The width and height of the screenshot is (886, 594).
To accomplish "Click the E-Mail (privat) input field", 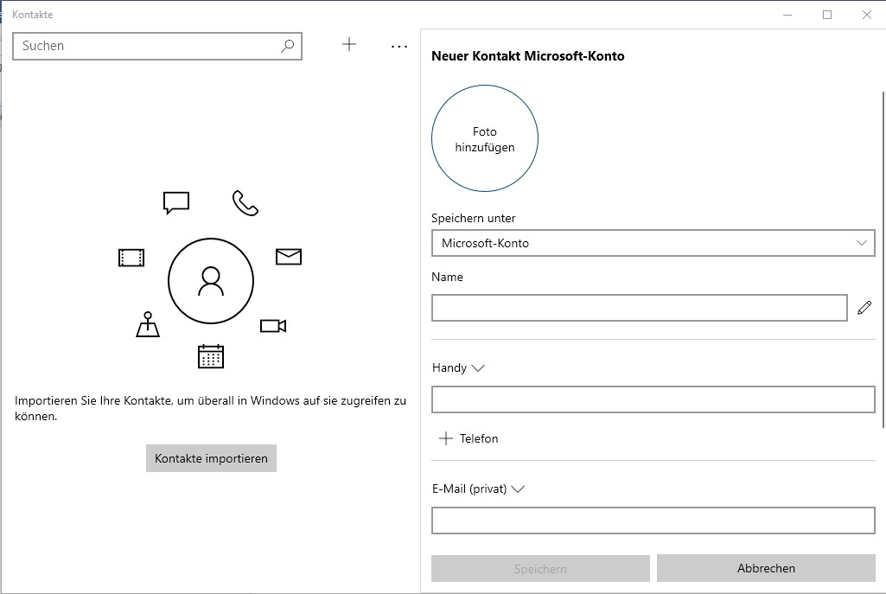I will (x=653, y=521).
